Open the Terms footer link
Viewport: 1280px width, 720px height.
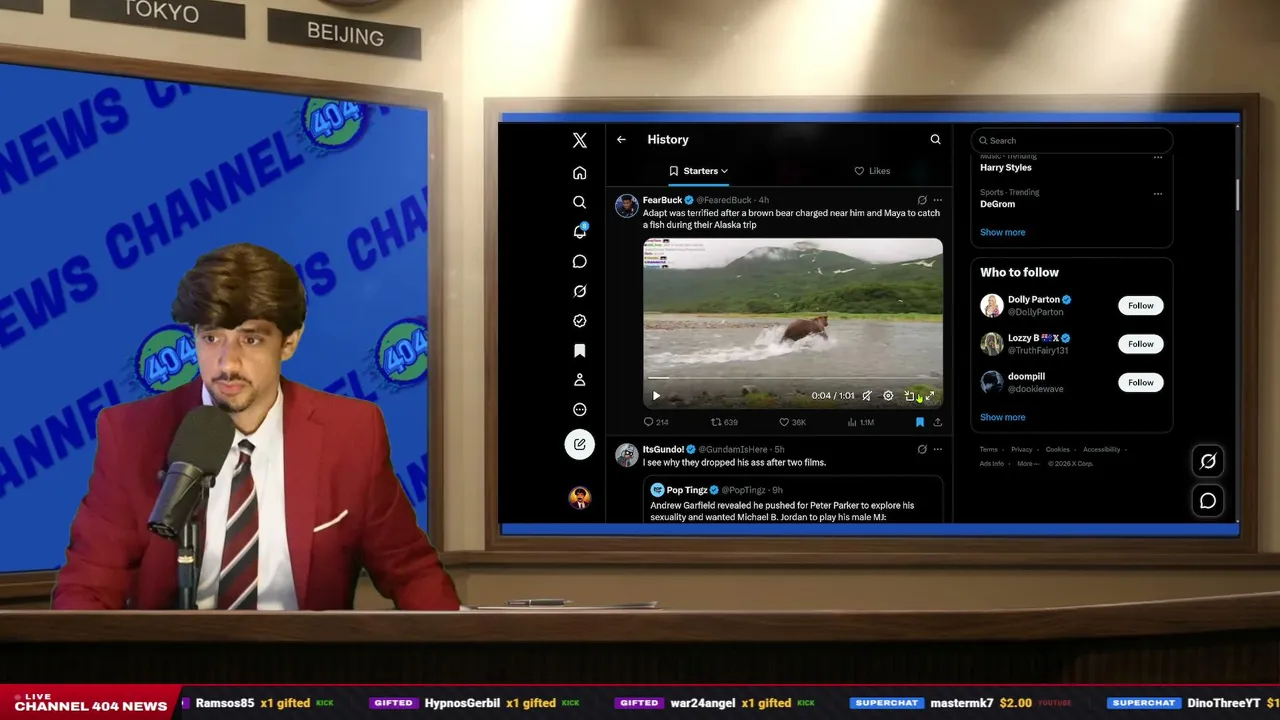click(x=989, y=450)
